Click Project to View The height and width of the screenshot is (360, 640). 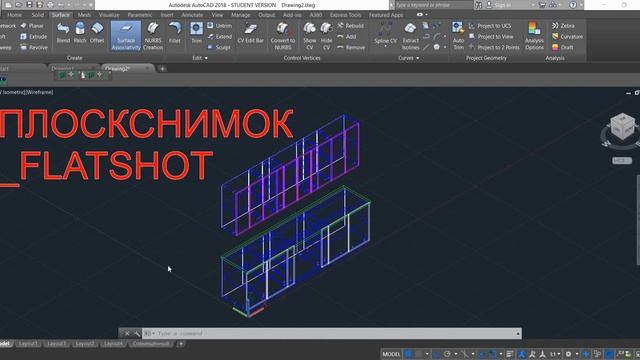click(x=491, y=37)
